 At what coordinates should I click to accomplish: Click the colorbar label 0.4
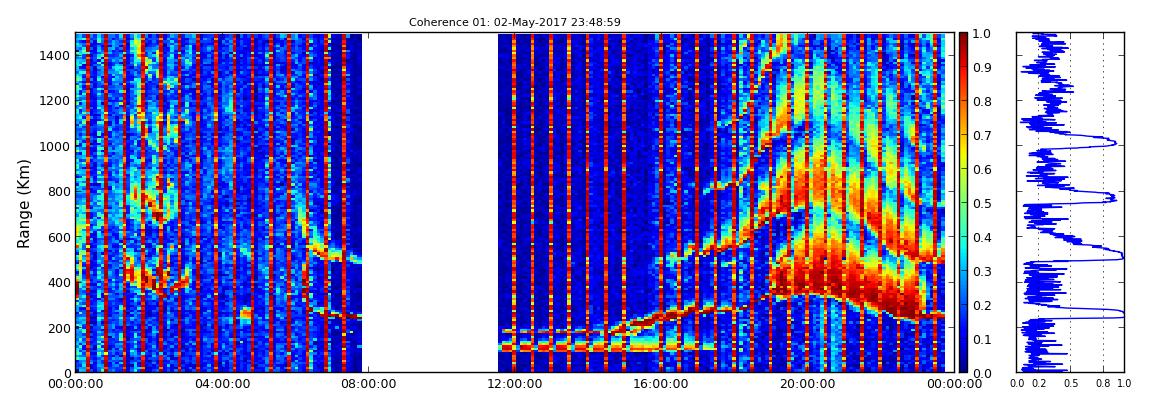pos(983,238)
